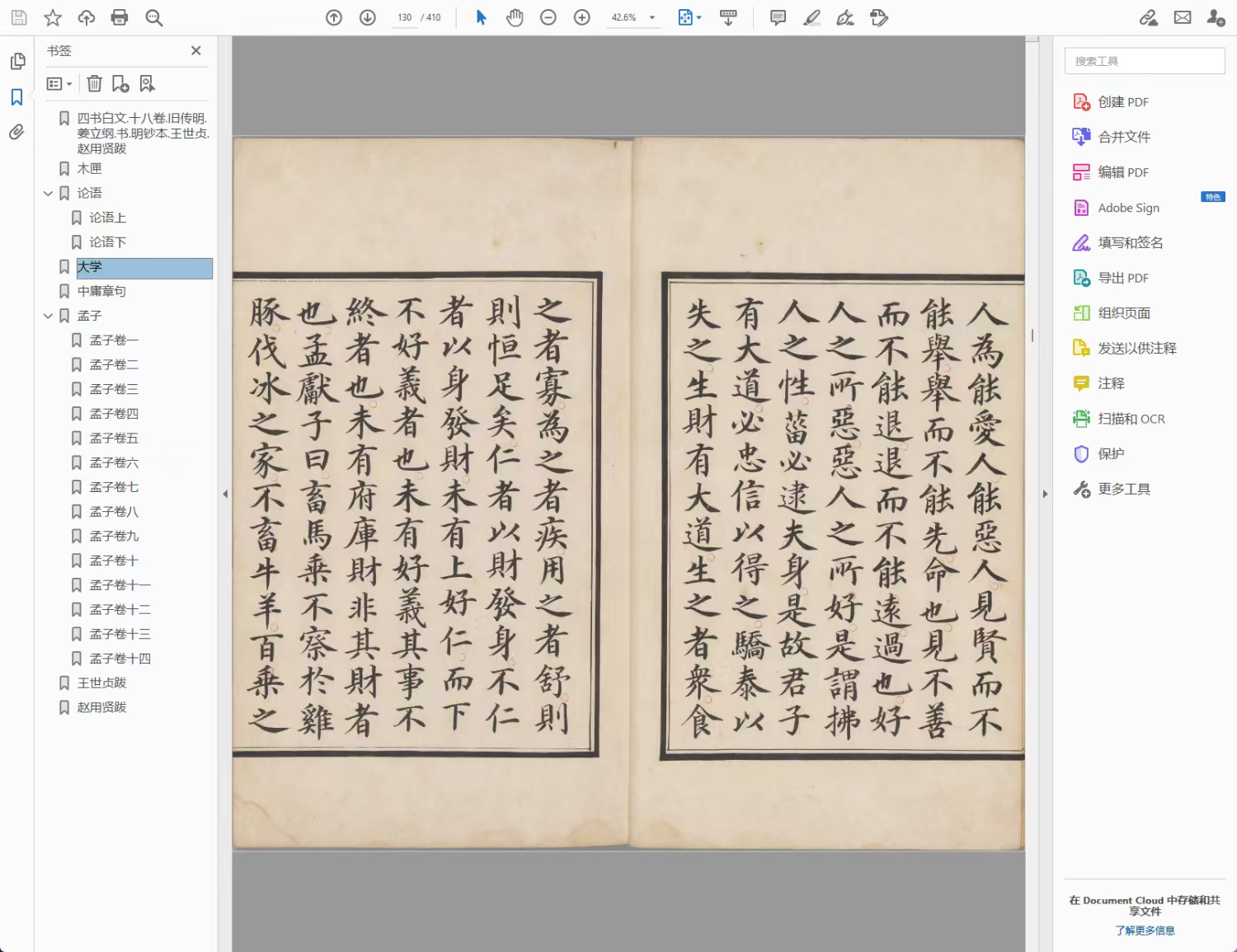Jump to 论语下 bookmark
Image resolution: width=1237 pixels, height=952 pixels.
108,242
